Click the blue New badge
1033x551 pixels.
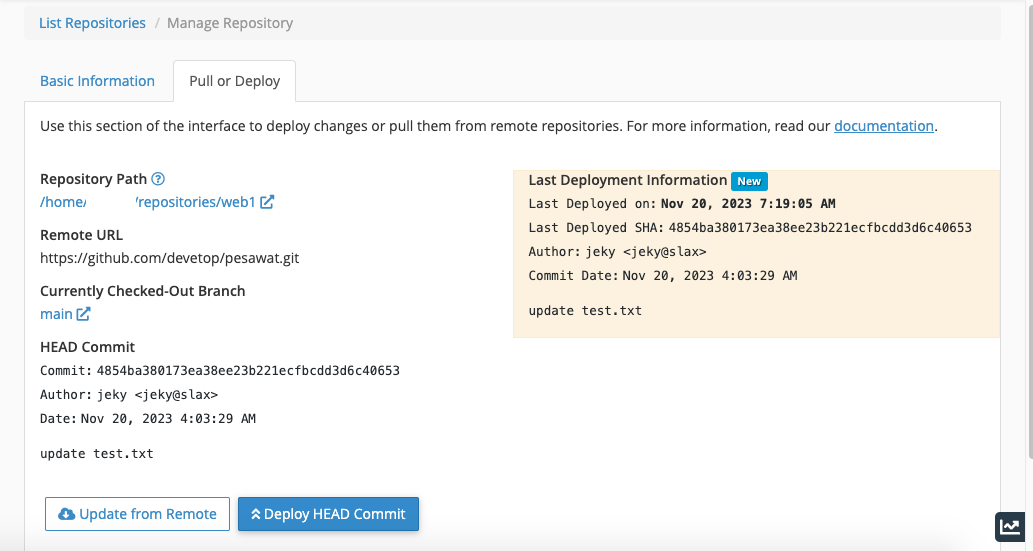tap(749, 181)
